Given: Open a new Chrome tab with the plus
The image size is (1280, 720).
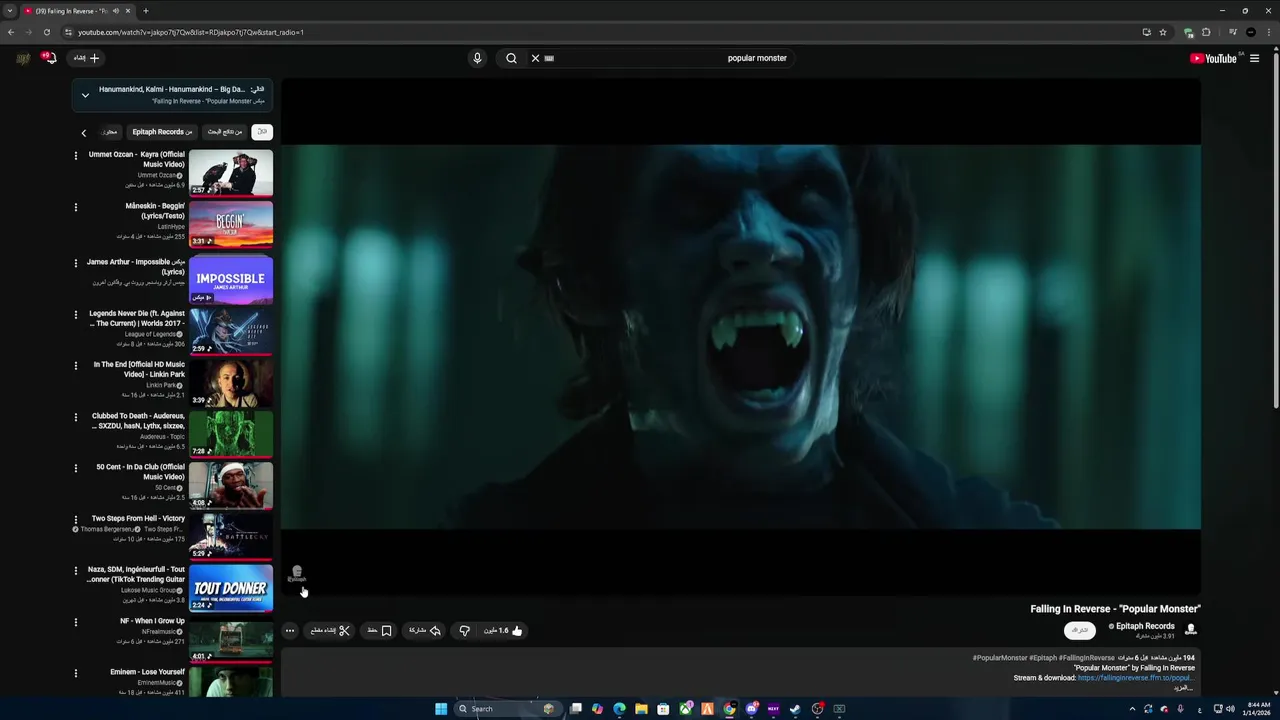Looking at the screenshot, I should (x=146, y=11).
